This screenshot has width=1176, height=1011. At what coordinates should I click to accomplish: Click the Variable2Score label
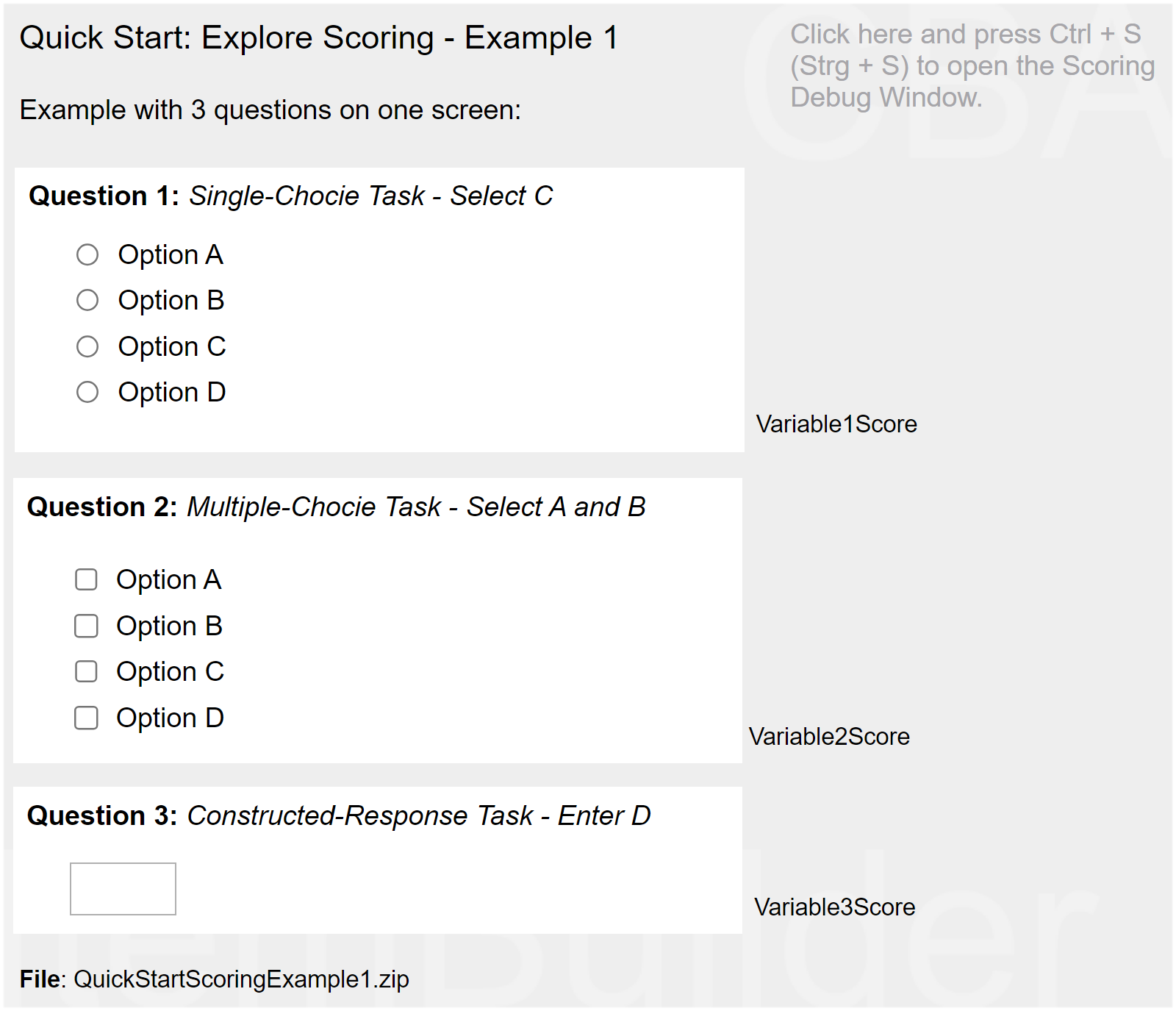click(x=829, y=737)
